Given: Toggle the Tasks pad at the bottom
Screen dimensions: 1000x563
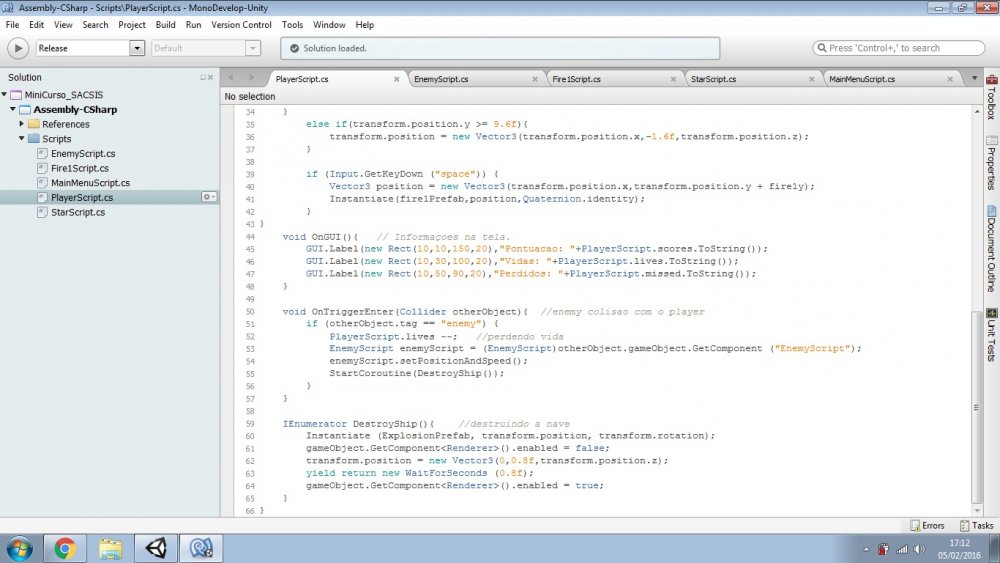Looking at the screenshot, I should tap(976, 525).
